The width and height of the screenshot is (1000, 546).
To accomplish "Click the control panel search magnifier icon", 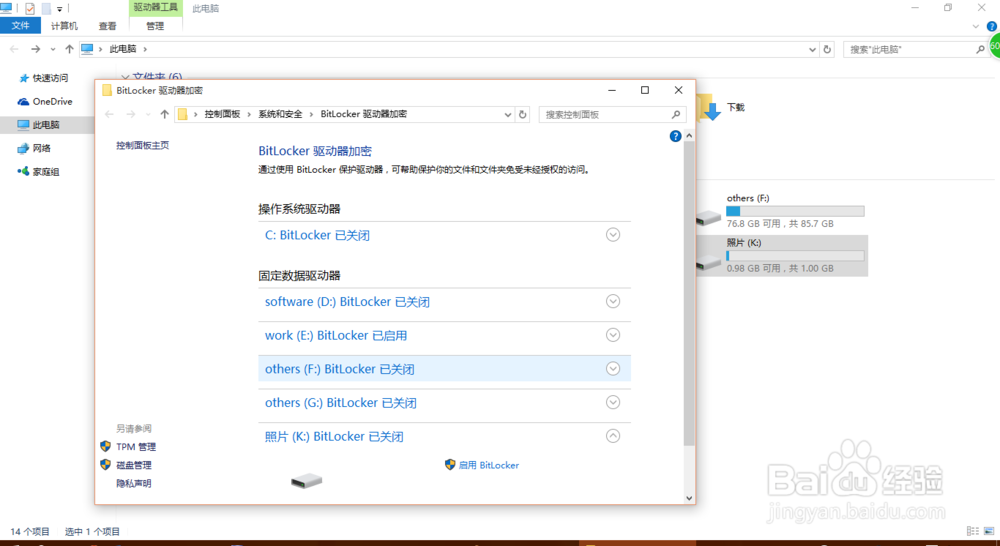I will pyautogui.click(x=676, y=115).
